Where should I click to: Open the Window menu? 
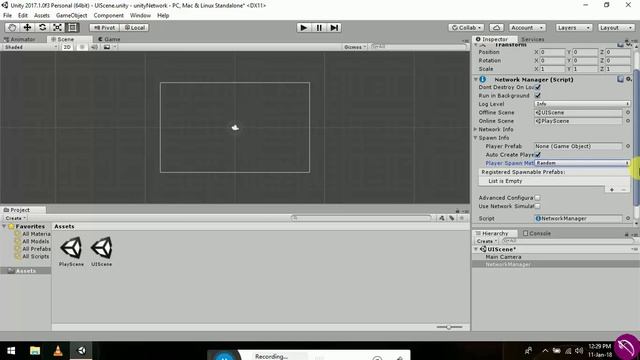(140, 16)
